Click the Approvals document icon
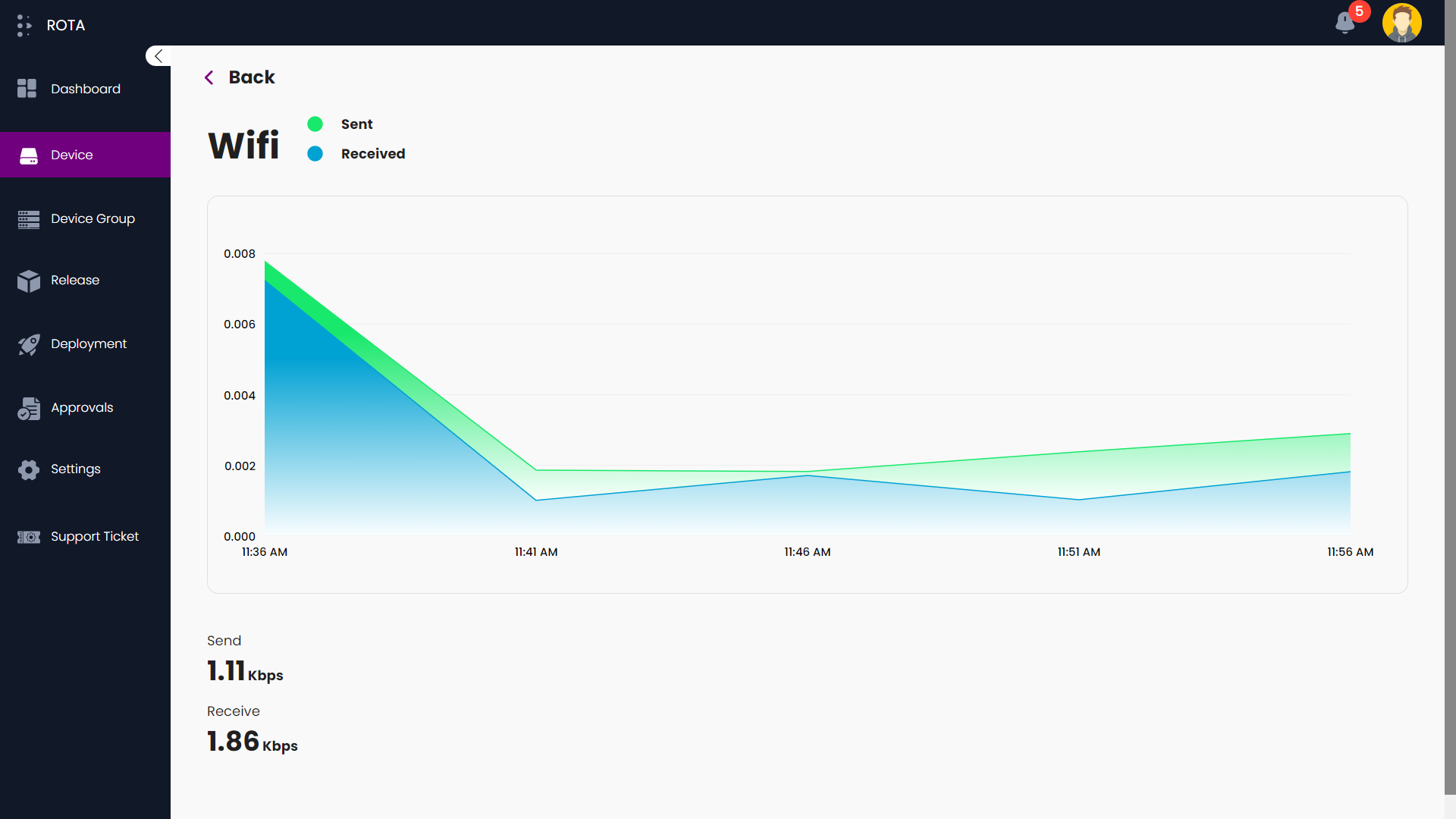1456x819 pixels. (x=29, y=408)
